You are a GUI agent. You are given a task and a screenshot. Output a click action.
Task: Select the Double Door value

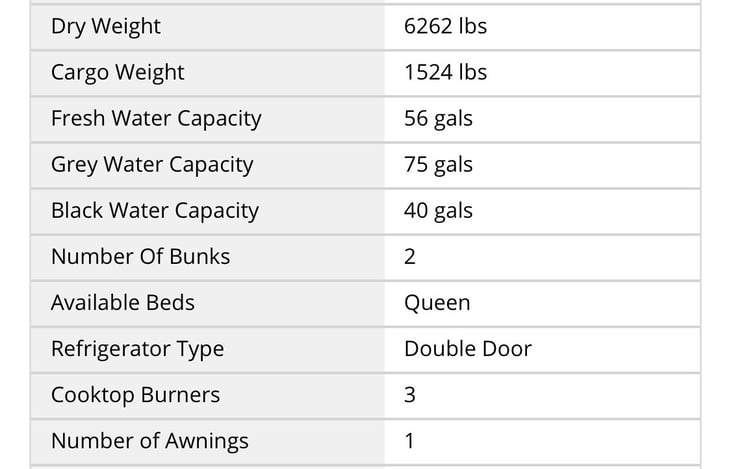coord(468,349)
